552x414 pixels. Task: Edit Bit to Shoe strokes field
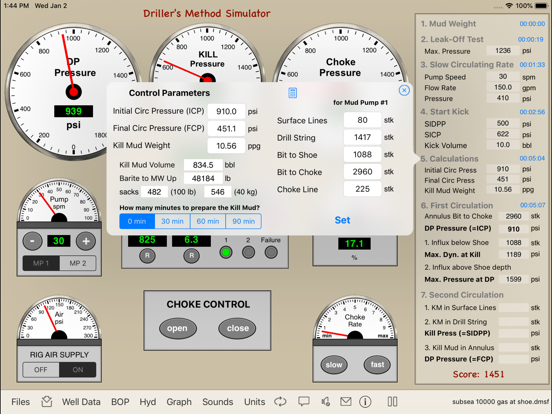[363, 155]
